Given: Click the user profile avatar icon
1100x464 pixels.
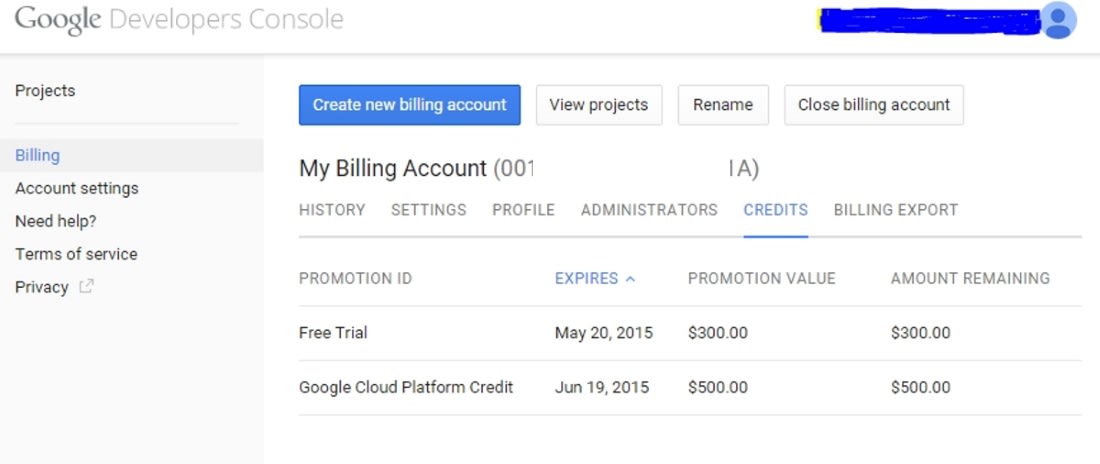Looking at the screenshot, I should coord(1058,20).
